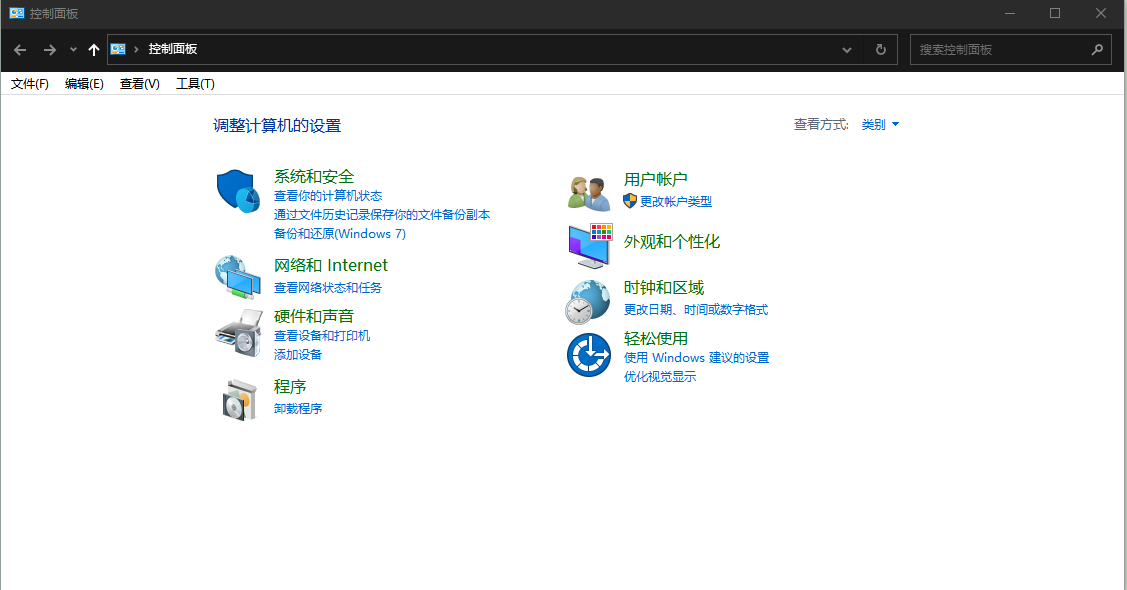Image resolution: width=1127 pixels, height=590 pixels.
Task: Open the 工具(T) menu
Action: point(196,83)
